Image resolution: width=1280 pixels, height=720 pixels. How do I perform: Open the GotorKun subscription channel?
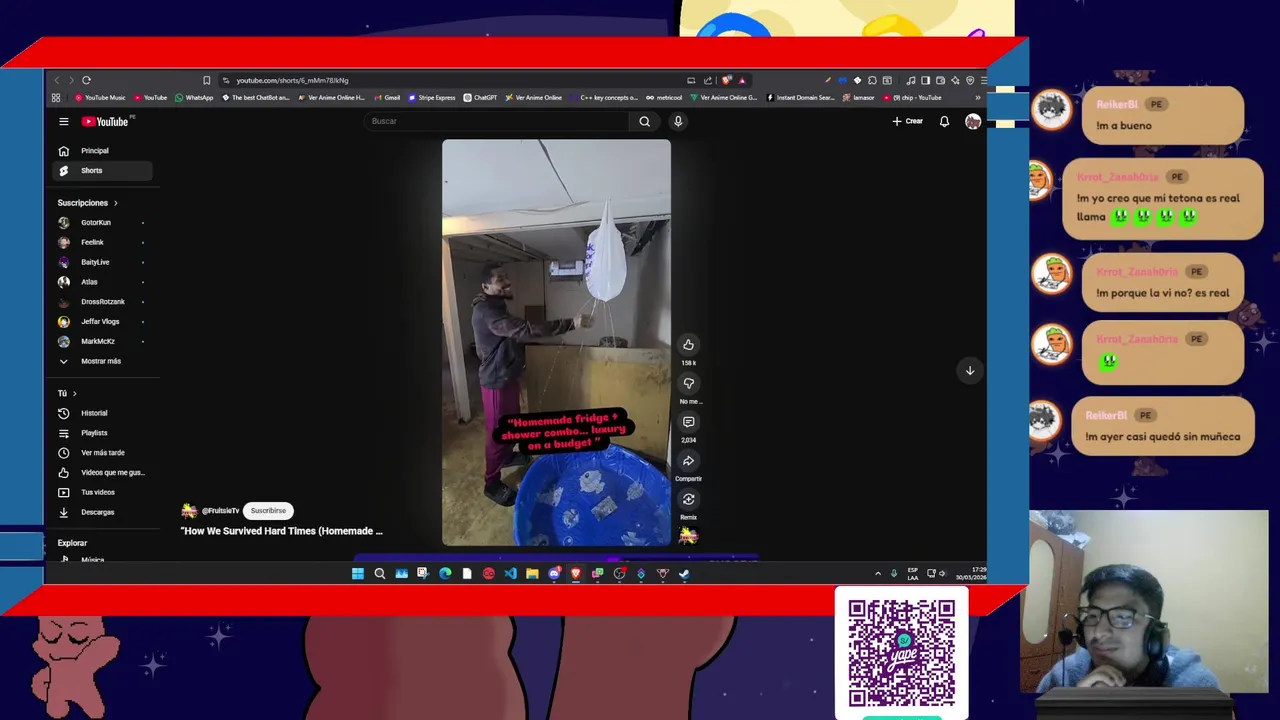coord(102,222)
